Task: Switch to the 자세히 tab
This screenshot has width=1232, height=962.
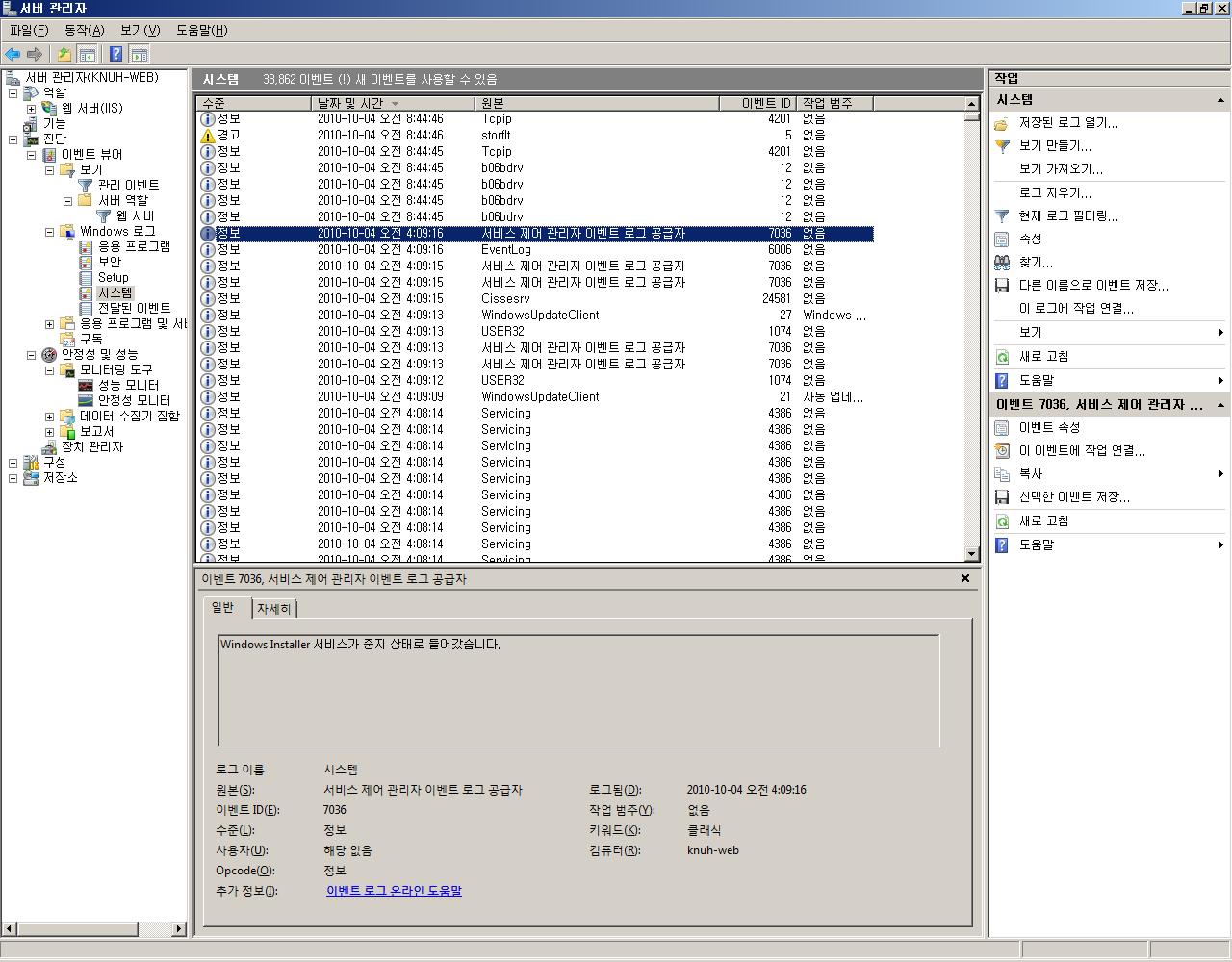Action: coord(274,609)
